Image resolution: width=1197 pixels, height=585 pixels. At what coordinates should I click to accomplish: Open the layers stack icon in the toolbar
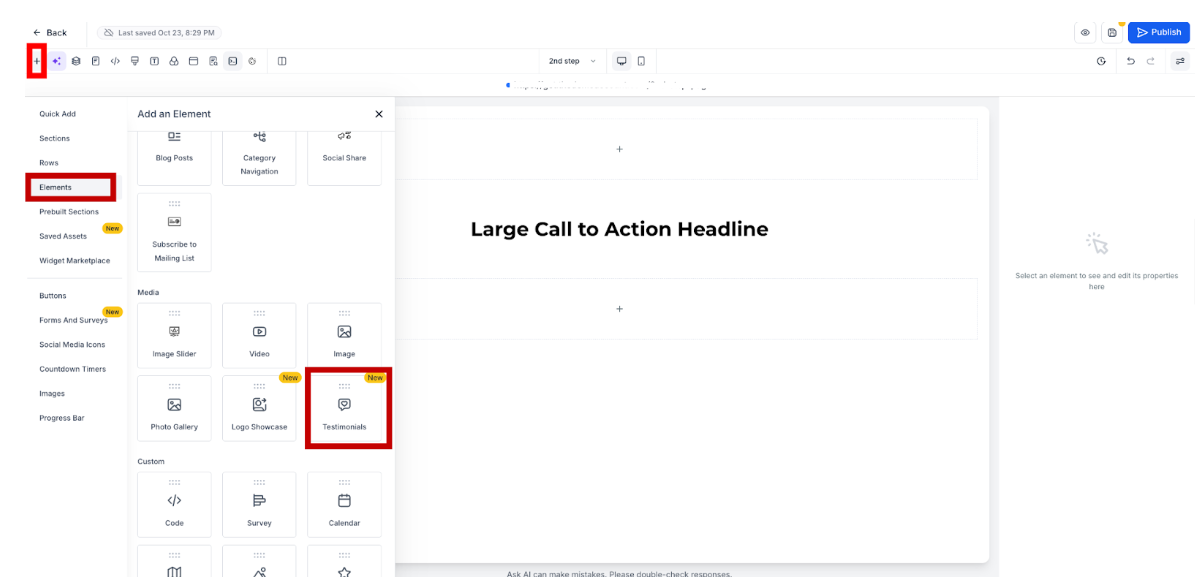click(76, 61)
